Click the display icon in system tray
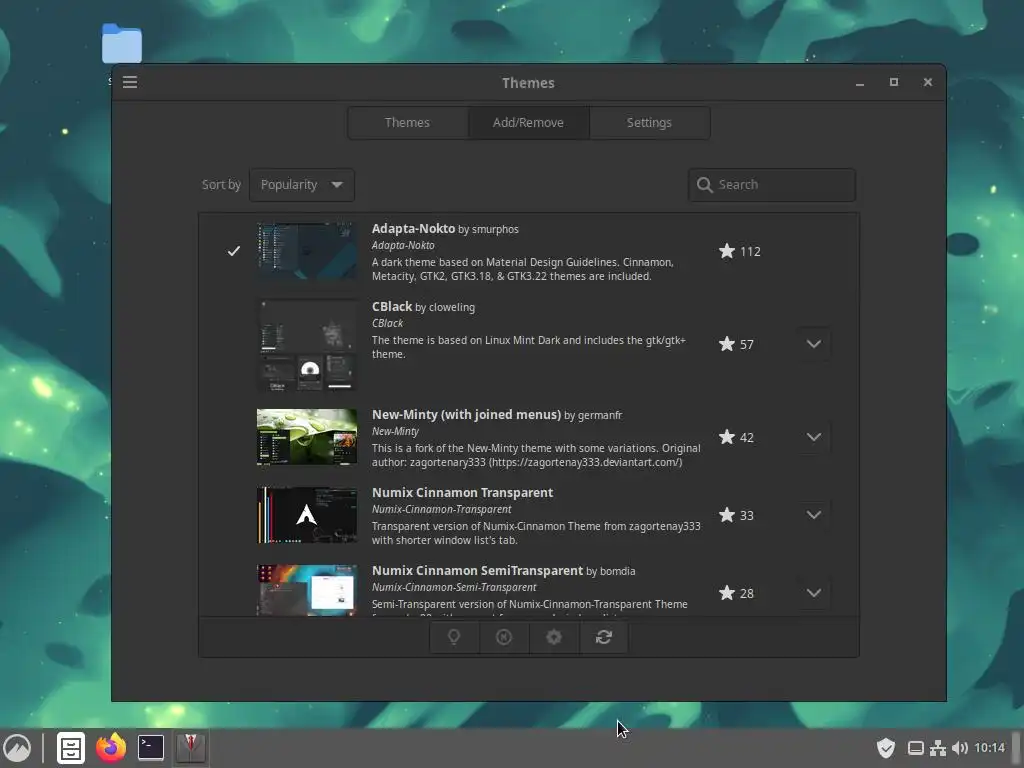Screen dimensions: 1024x768 (x=916, y=748)
